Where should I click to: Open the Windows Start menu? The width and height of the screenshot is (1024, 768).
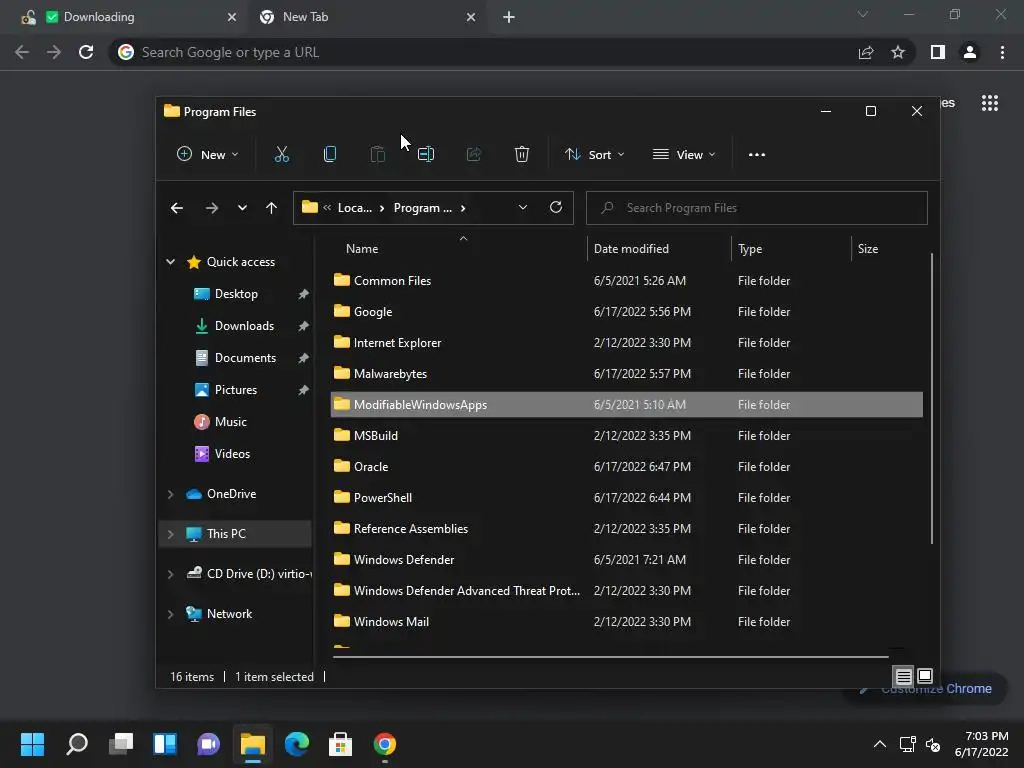pos(32,744)
